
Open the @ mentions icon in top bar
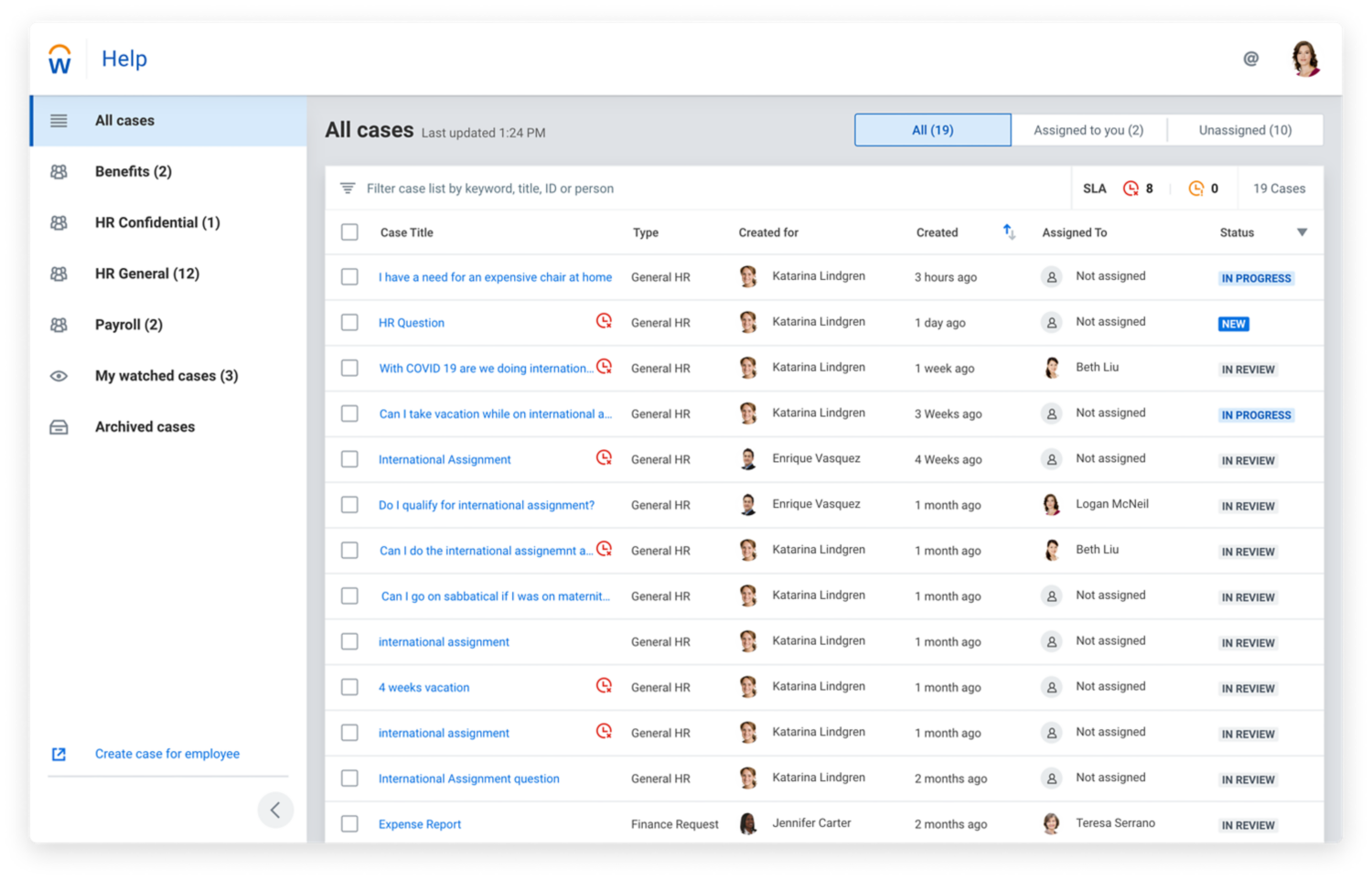(1250, 58)
